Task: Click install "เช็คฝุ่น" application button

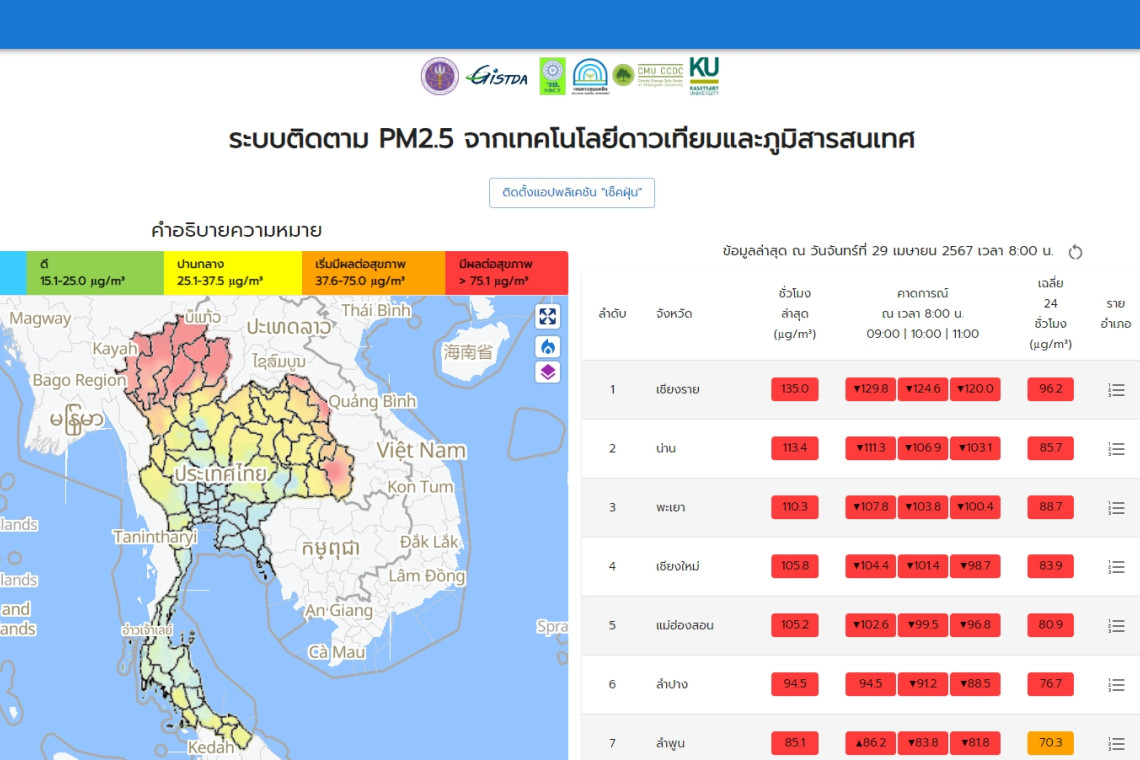Action: [x=571, y=193]
